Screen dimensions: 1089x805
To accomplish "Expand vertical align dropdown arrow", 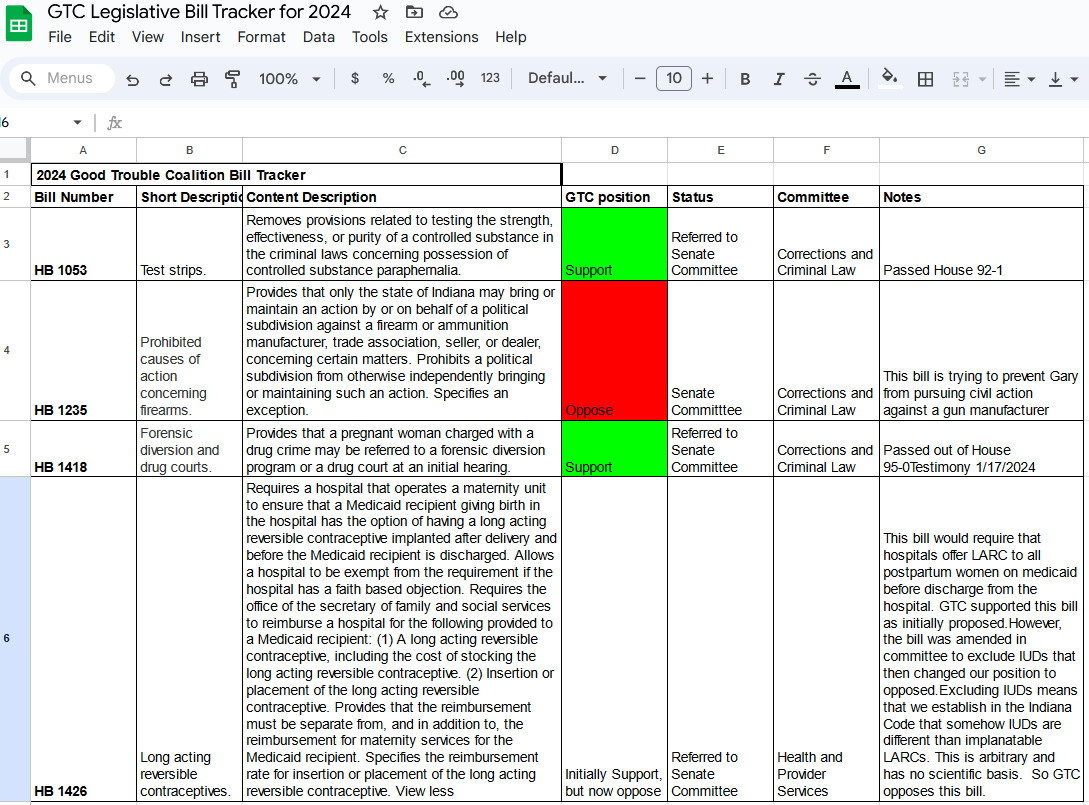I will click(1074, 79).
